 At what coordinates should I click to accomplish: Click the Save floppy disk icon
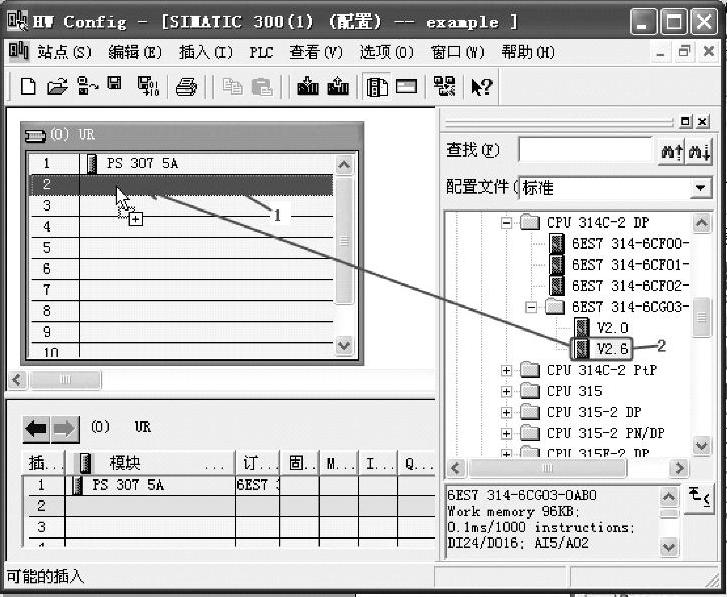[x=114, y=83]
